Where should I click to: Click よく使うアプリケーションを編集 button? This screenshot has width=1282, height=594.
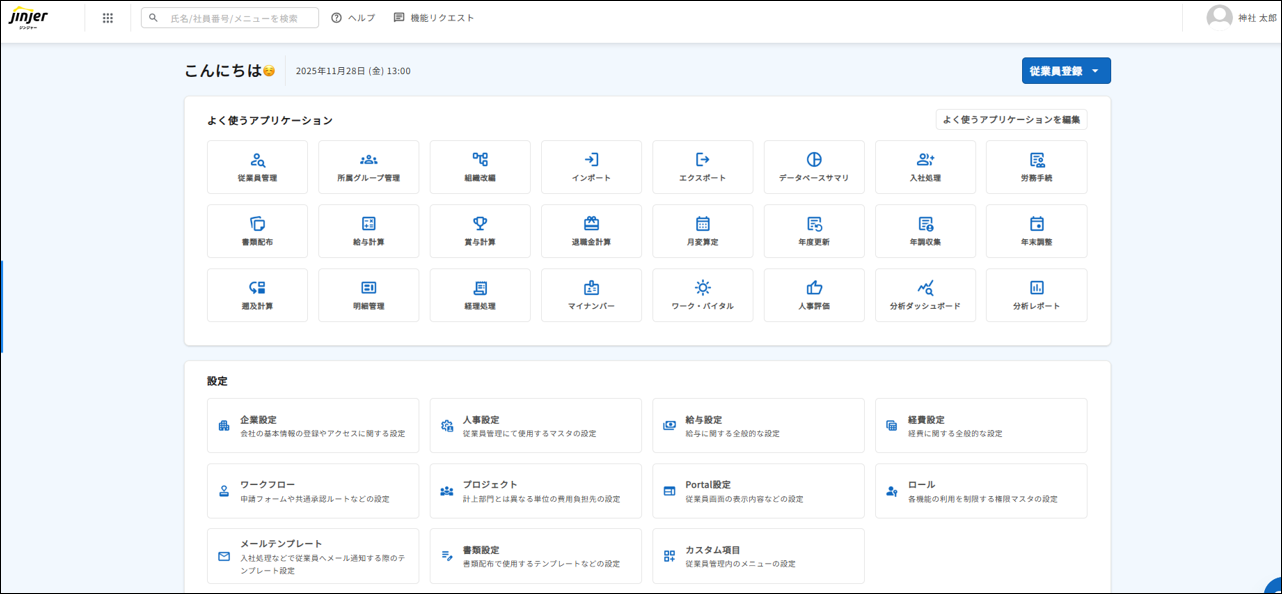tap(1009, 118)
